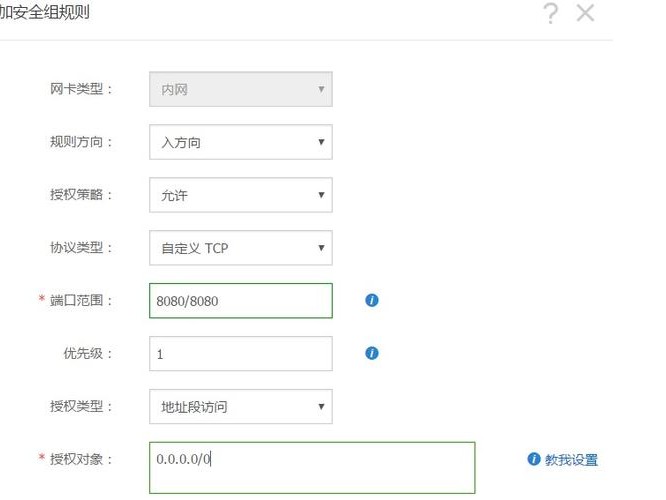This screenshot has width=666, height=500.
Task: Open the 网卡类型 dropdown showing 内网
Action: (x=241, y=89)
